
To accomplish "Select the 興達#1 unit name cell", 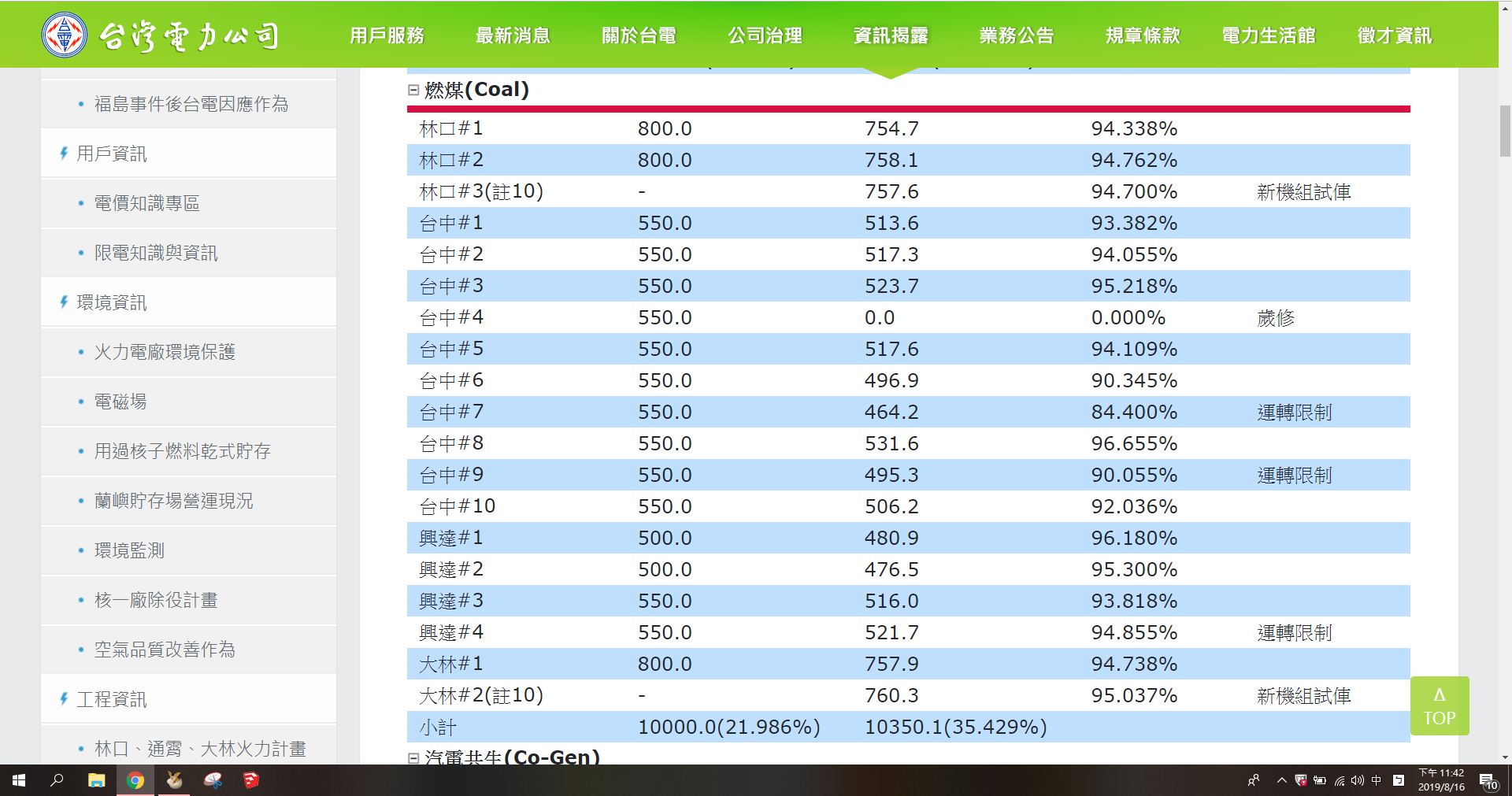I will tap(451, 538).
